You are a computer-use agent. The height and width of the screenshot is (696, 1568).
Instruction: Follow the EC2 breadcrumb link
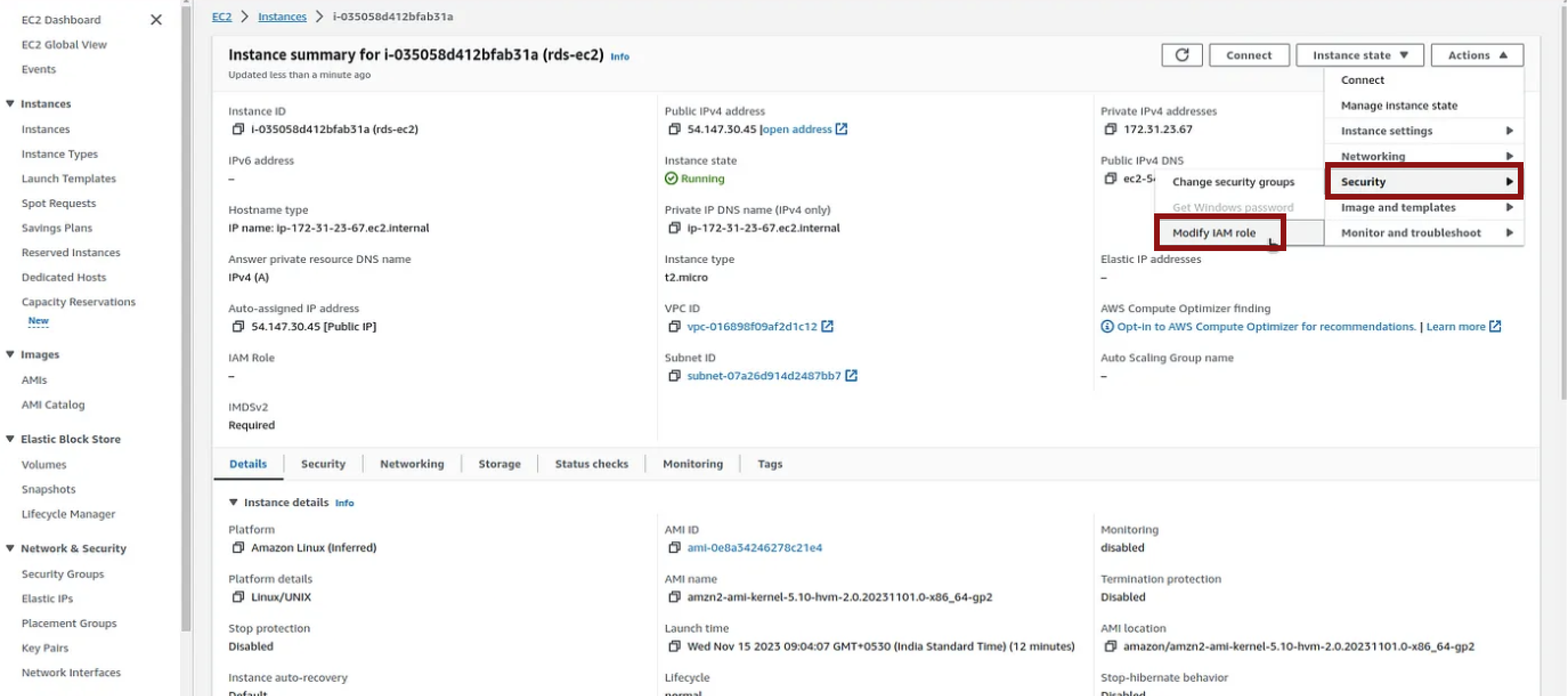(222, 17)
